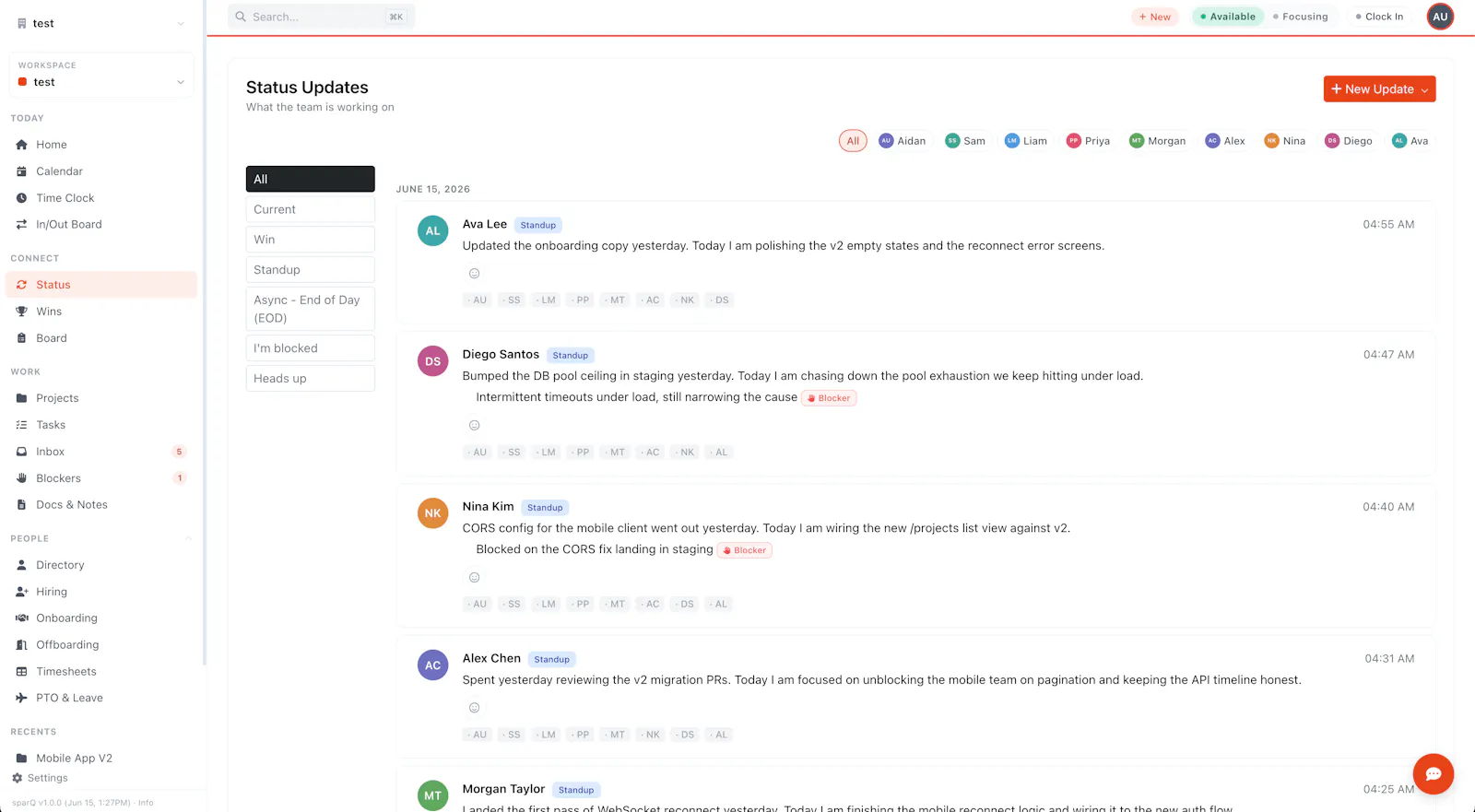This screenshot has width=1475, height=812.
Task: Open Alex Chen's name link
Action: 491,658
